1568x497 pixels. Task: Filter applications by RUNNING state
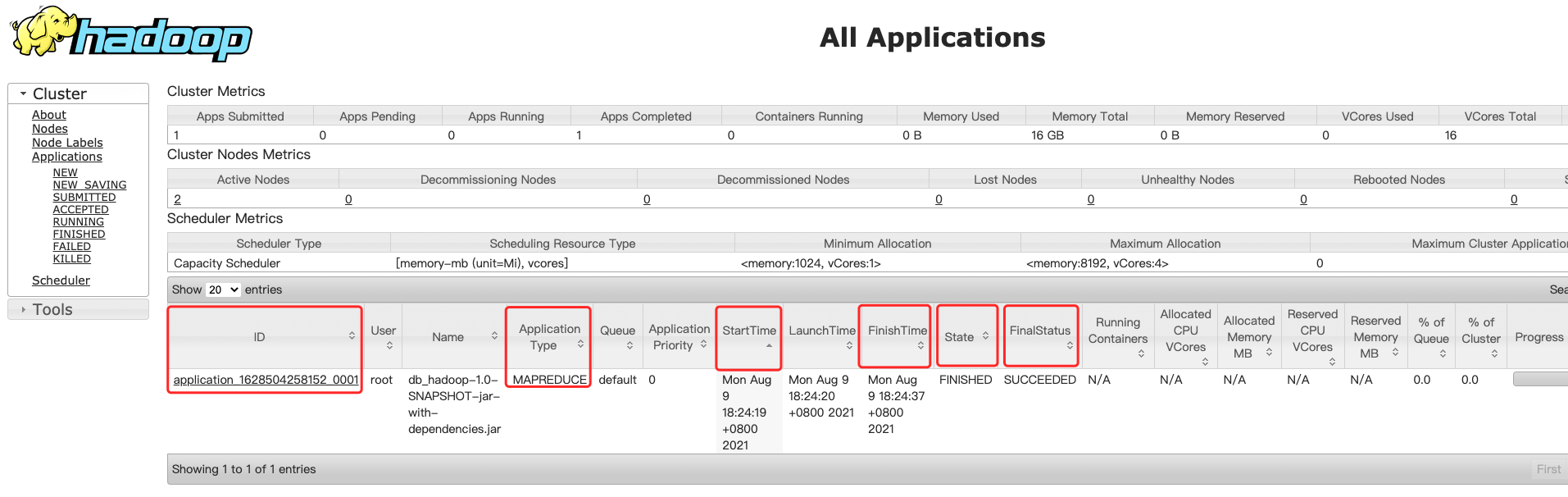pyautogui.click(x=79, y=221)
